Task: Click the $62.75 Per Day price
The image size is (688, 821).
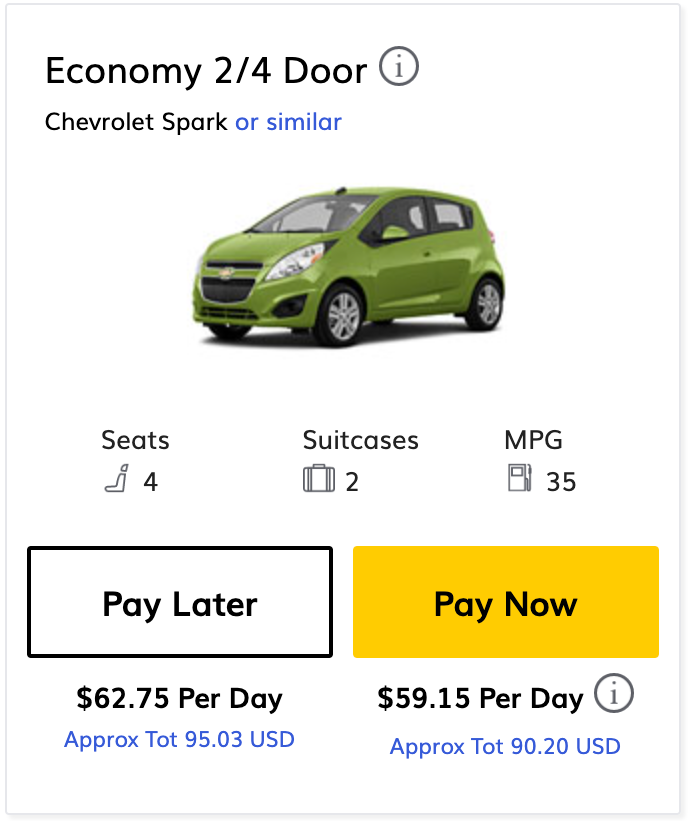Action: click(x=180, y=698)
